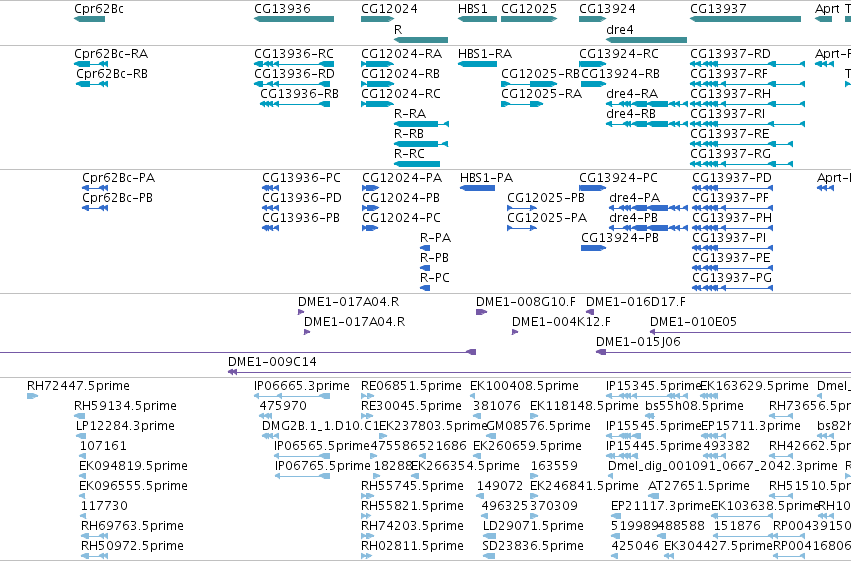Click the HBS1 gene label

point(473,9)
